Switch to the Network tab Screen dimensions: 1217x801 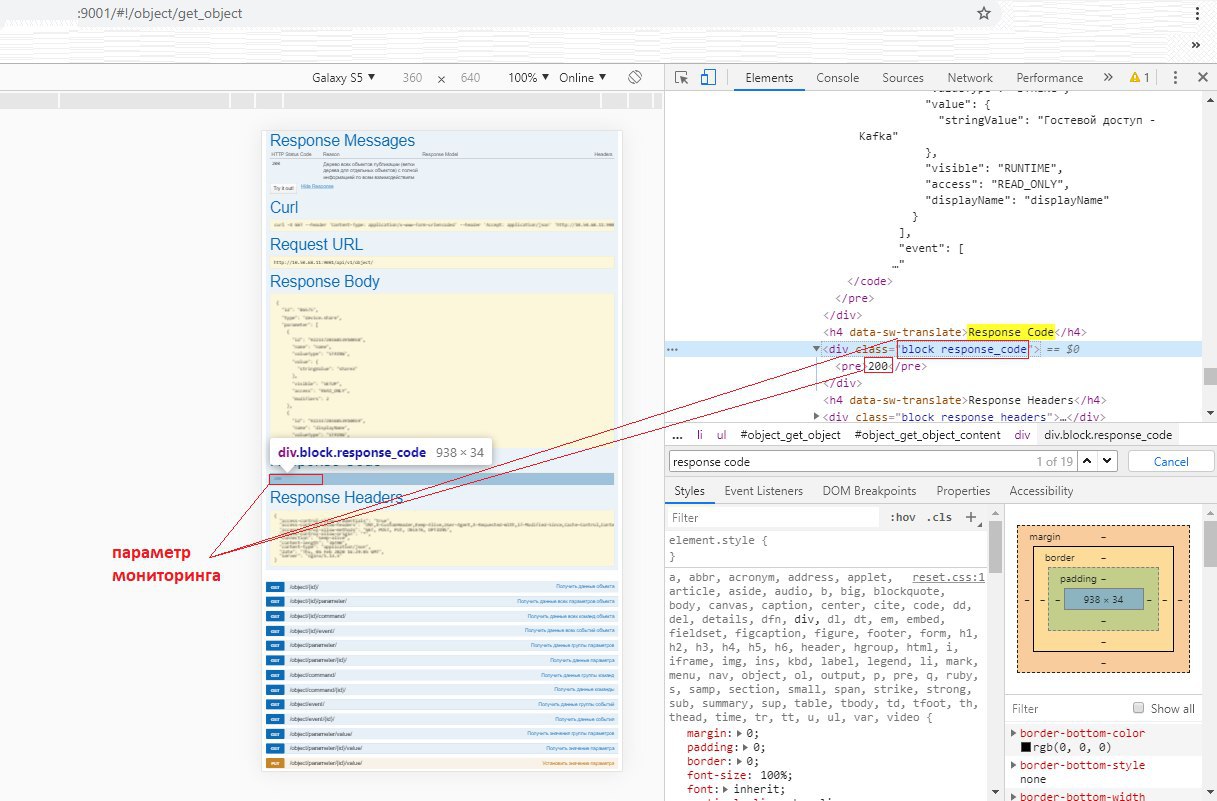970,77
